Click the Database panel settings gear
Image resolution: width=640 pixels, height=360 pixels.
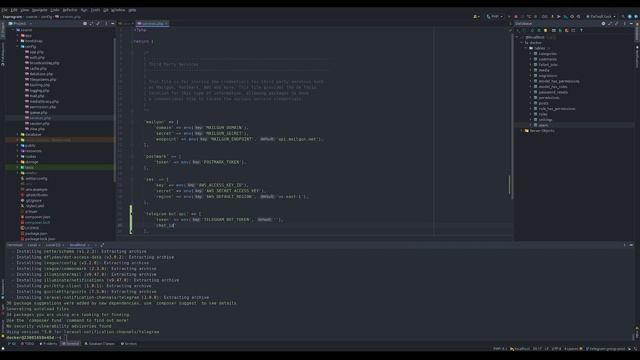[x=603, y=24]
